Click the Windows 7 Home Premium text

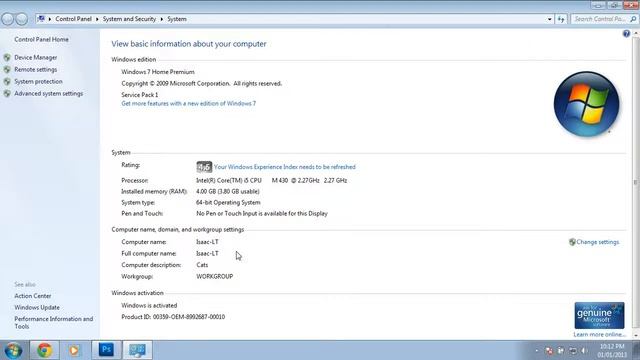158,72
